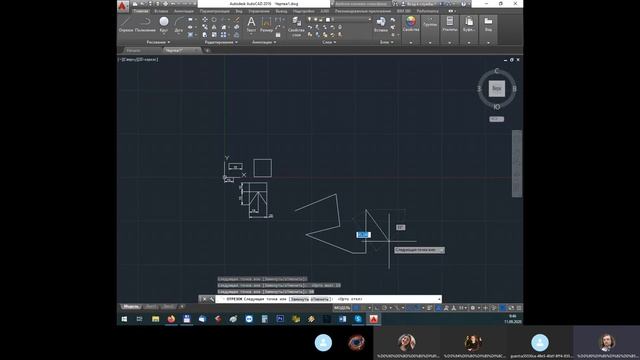Expand the Блок panel
640x360 pixels.
(387, 42)
